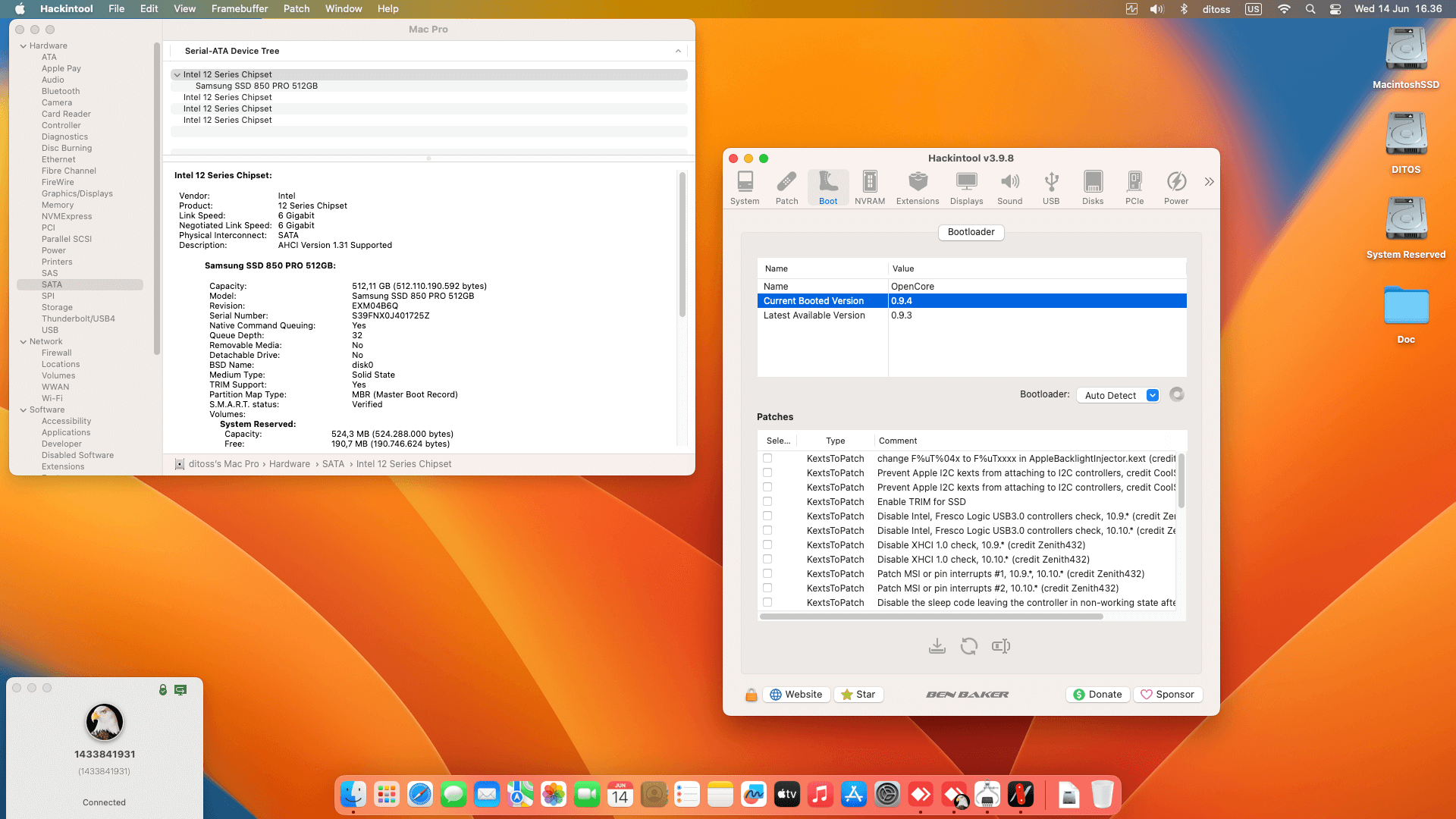Image resolution: width=1456 pixels, height=819 pixels.
Task: Check Disable XHCI 1.0 check 10.10 patch
Action: click(x=767, y=559)
